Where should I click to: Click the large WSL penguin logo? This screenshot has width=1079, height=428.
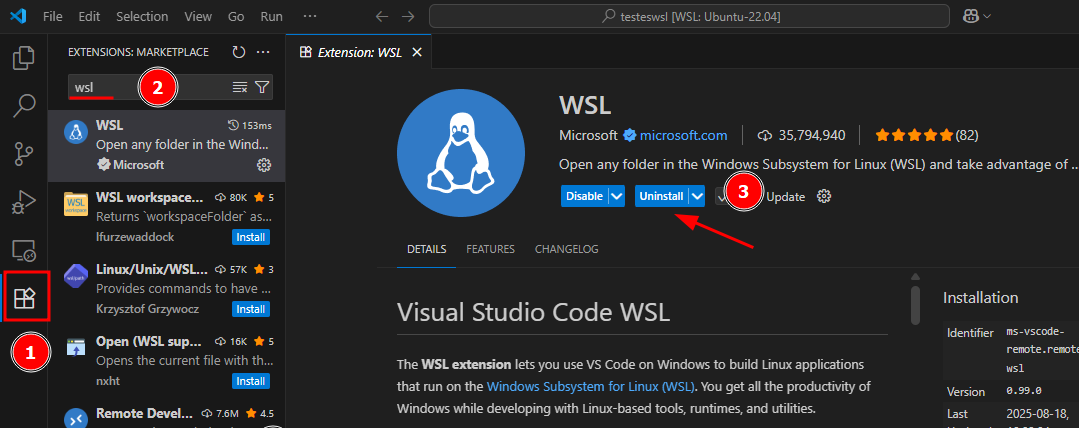click(461, 153)
